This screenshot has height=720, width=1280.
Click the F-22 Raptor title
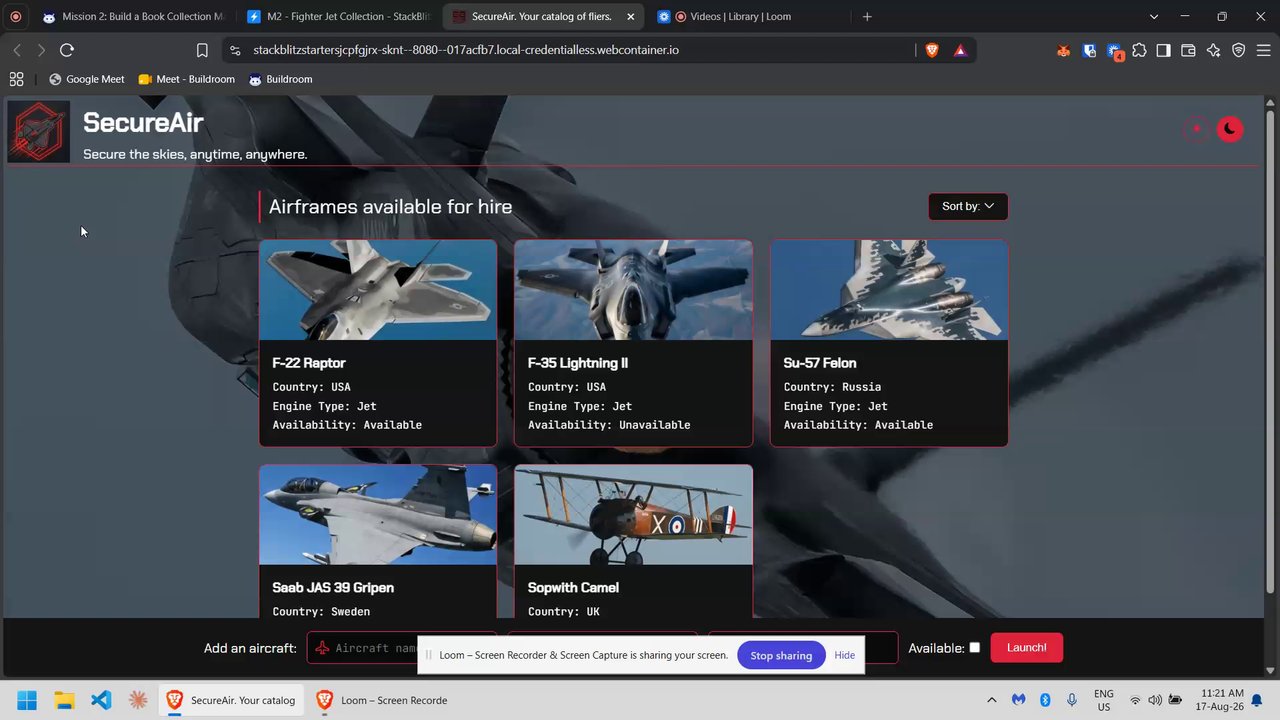[309, 363]
